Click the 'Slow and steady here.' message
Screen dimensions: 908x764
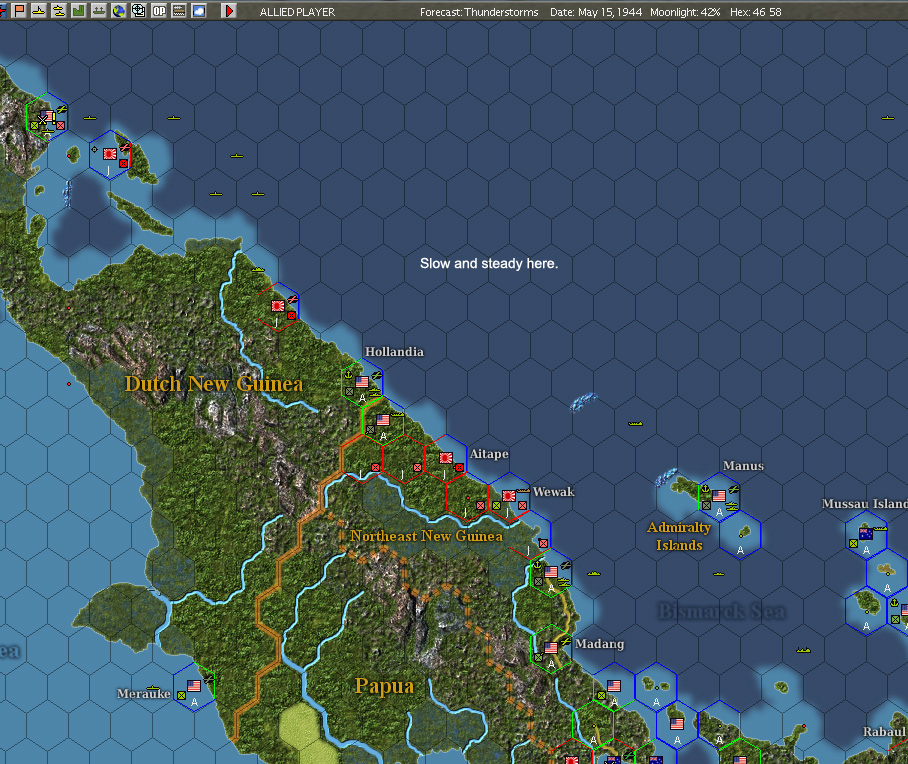(x=489, y=264)
